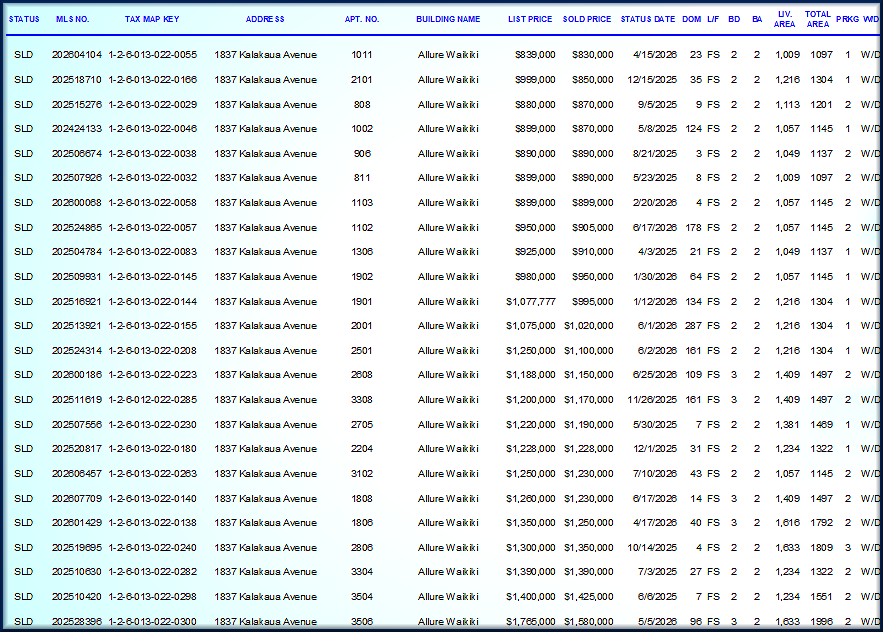Click the MLS NO. column header

coord(73,19)
